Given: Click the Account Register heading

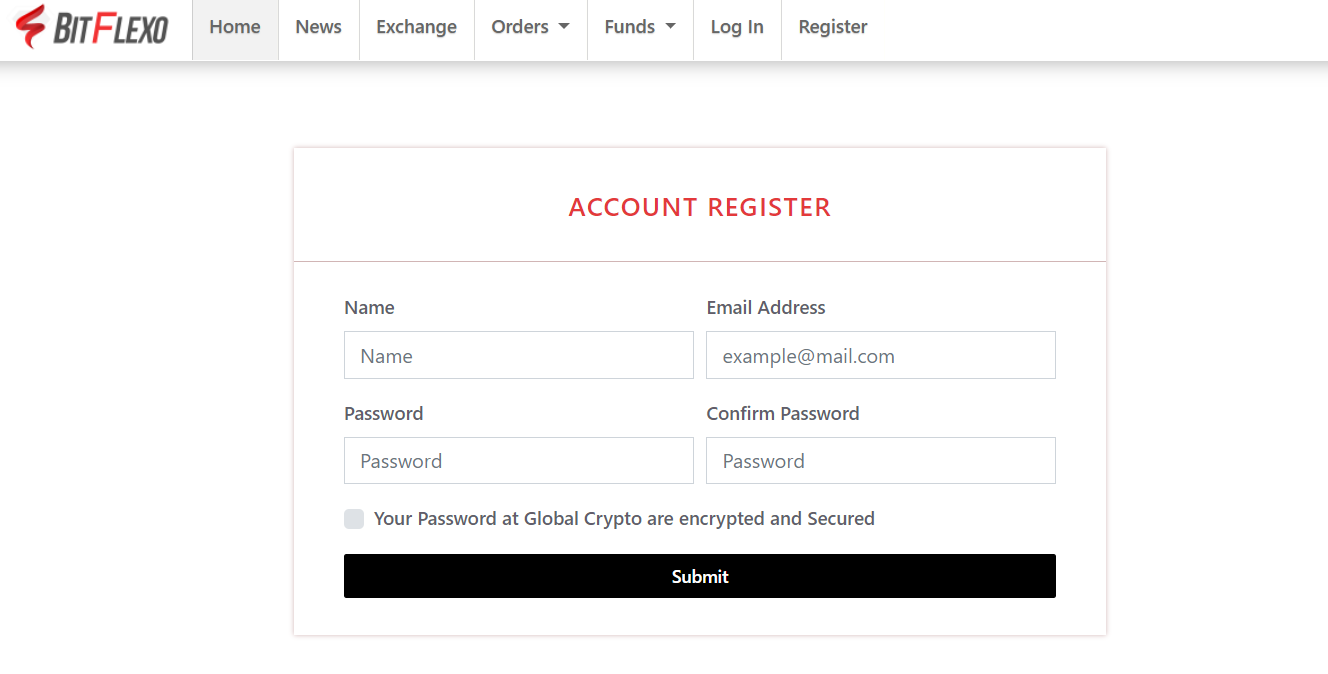Looking at the screenshot, I should pos(700,207).
